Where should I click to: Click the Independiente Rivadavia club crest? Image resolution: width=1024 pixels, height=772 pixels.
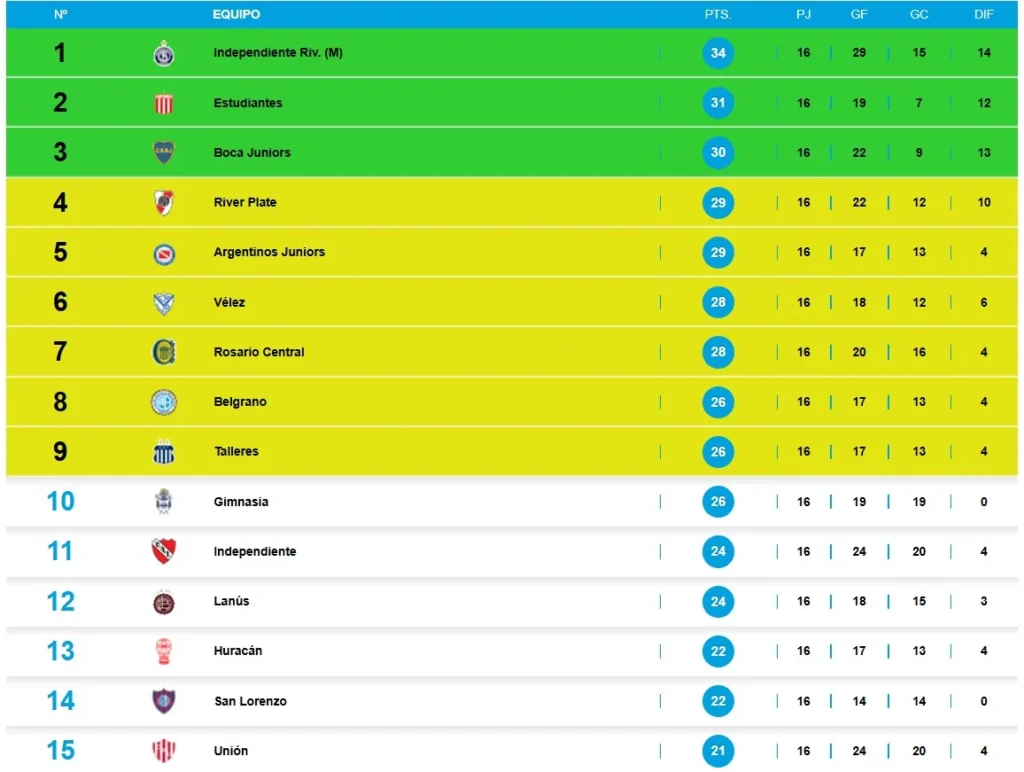[x=163, y=54]
